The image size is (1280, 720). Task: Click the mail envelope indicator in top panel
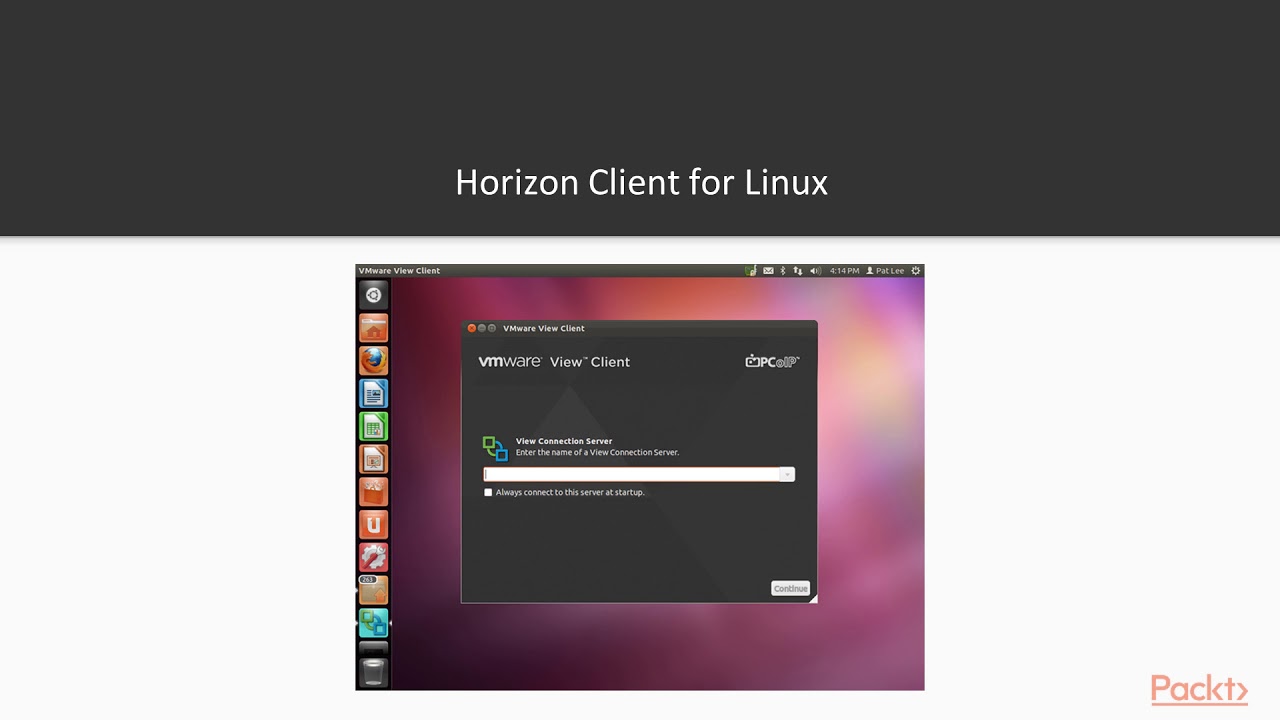768,271
